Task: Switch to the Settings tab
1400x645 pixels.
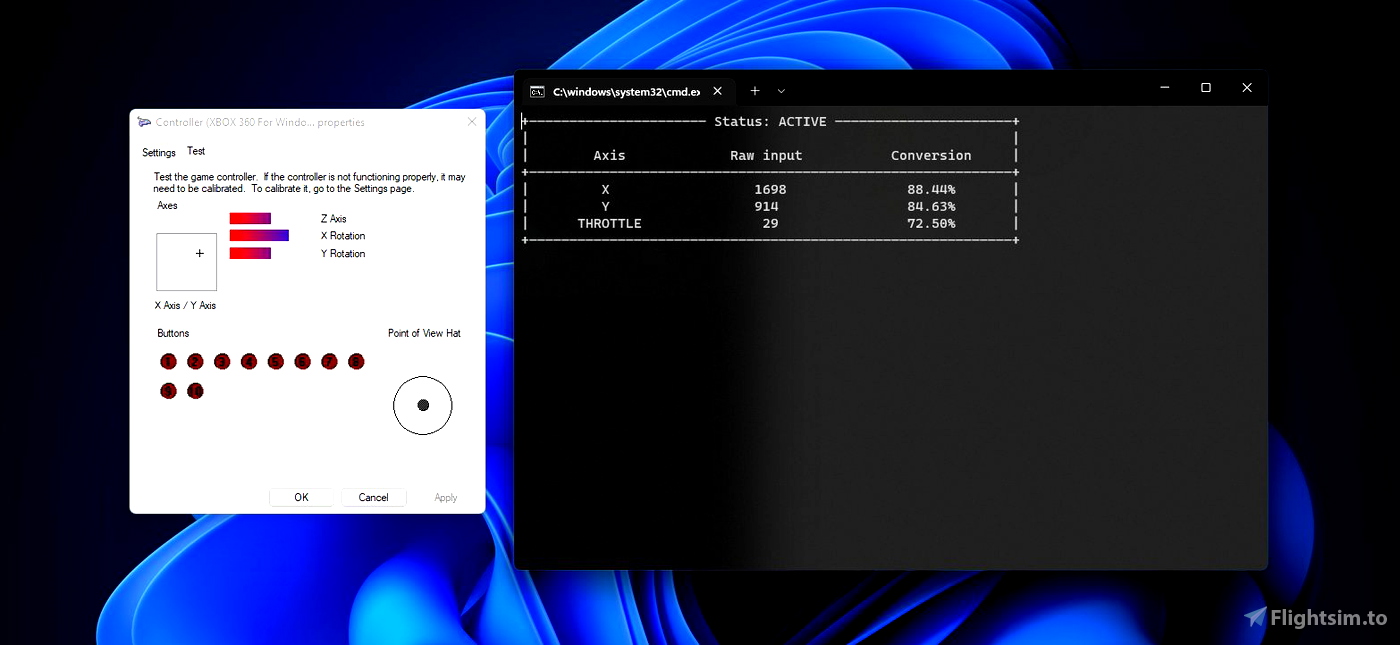Action: (x=158, y=152)
